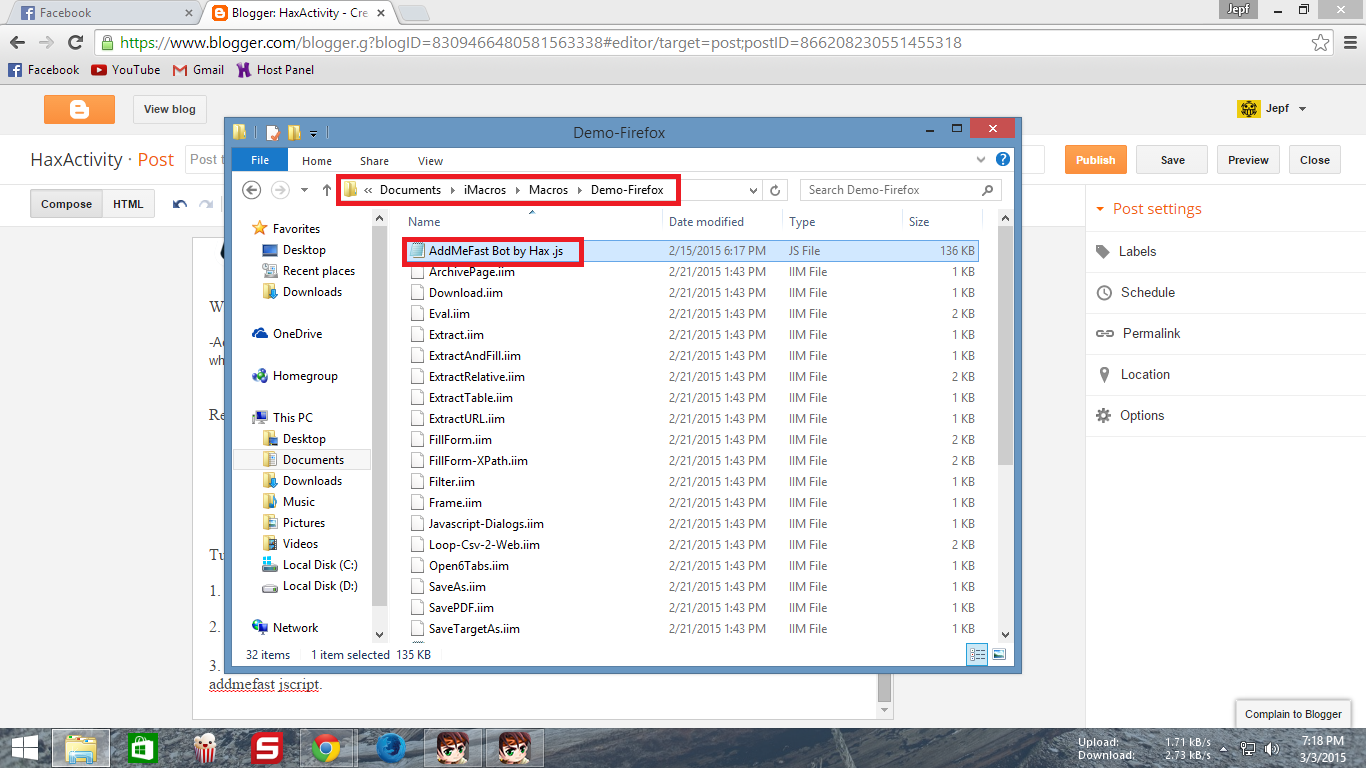The height and width of the screenshot is (768, 1366).
Task: Click the Save button in Blogger
Action: coord(1172,160)
